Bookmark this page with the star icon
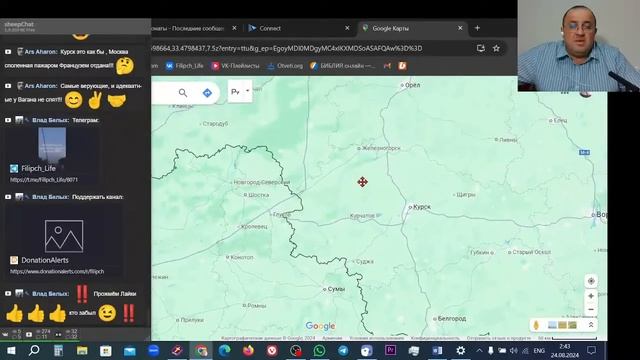The height and width of the screenshot is (360, 640). point(496,49)
